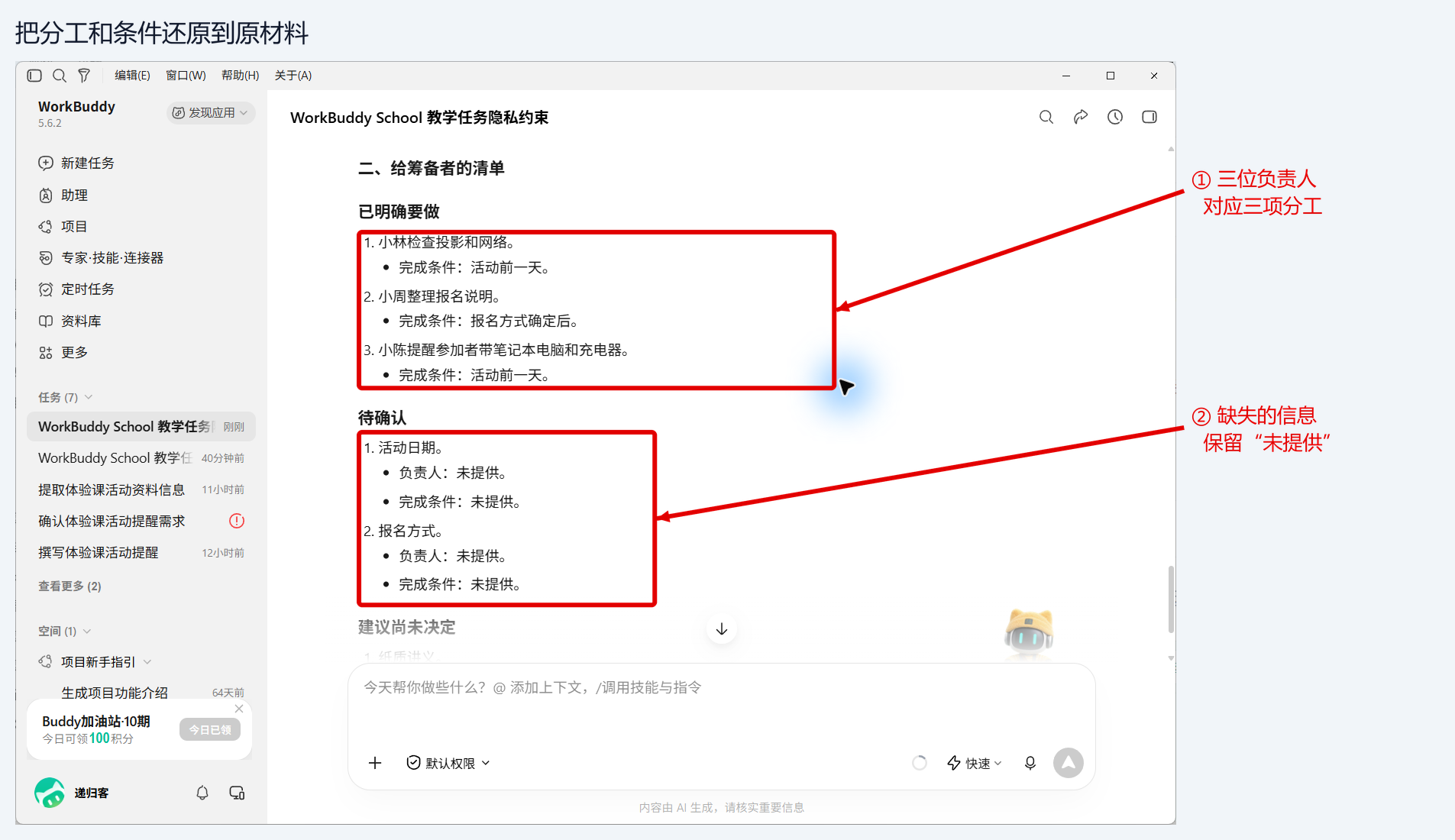Click the send arrow button
This screenshot has width=1455, height=840.
1069,763
